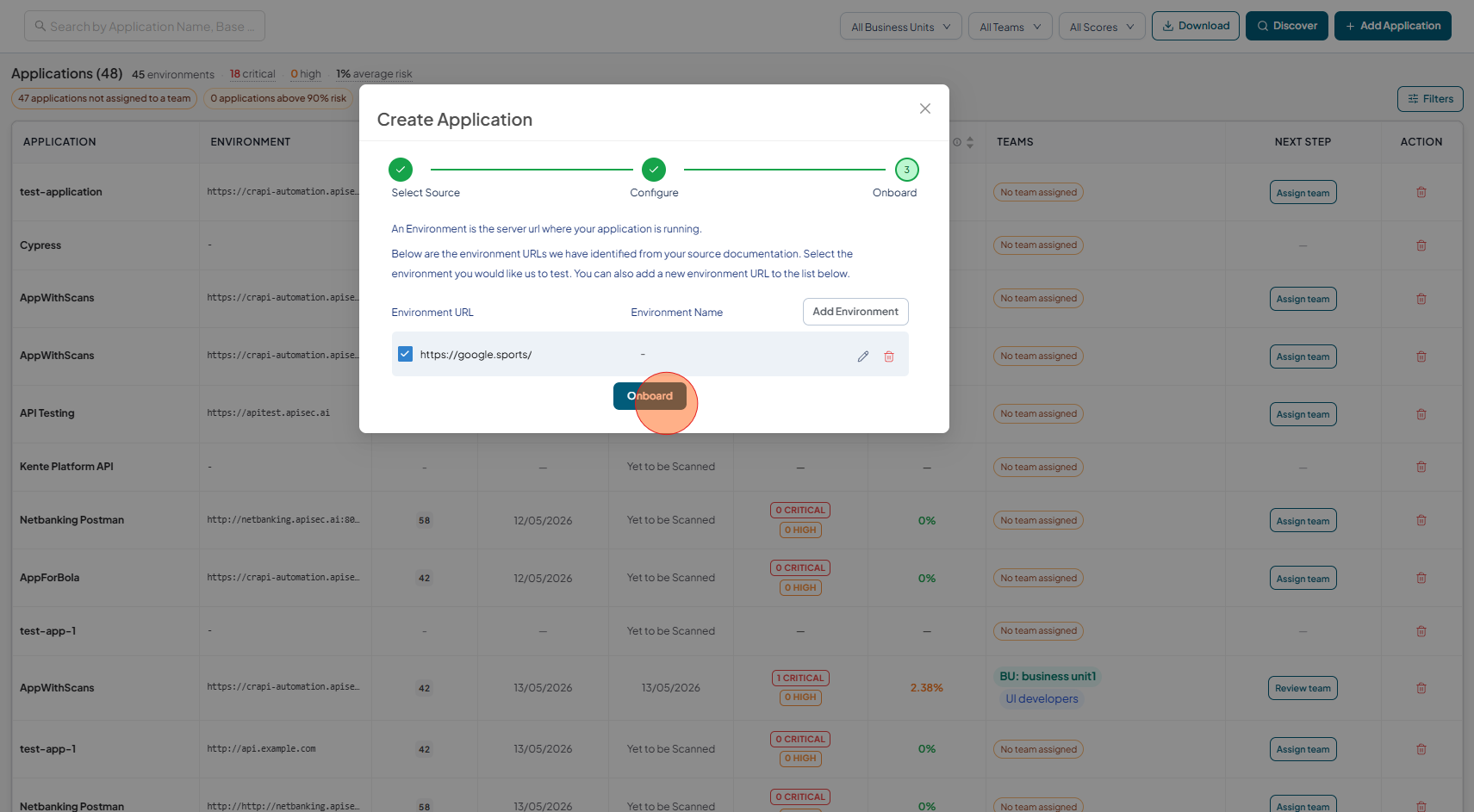Delete API Testing using its trash icon
1474x812 pixels.
pos(1421,414)
